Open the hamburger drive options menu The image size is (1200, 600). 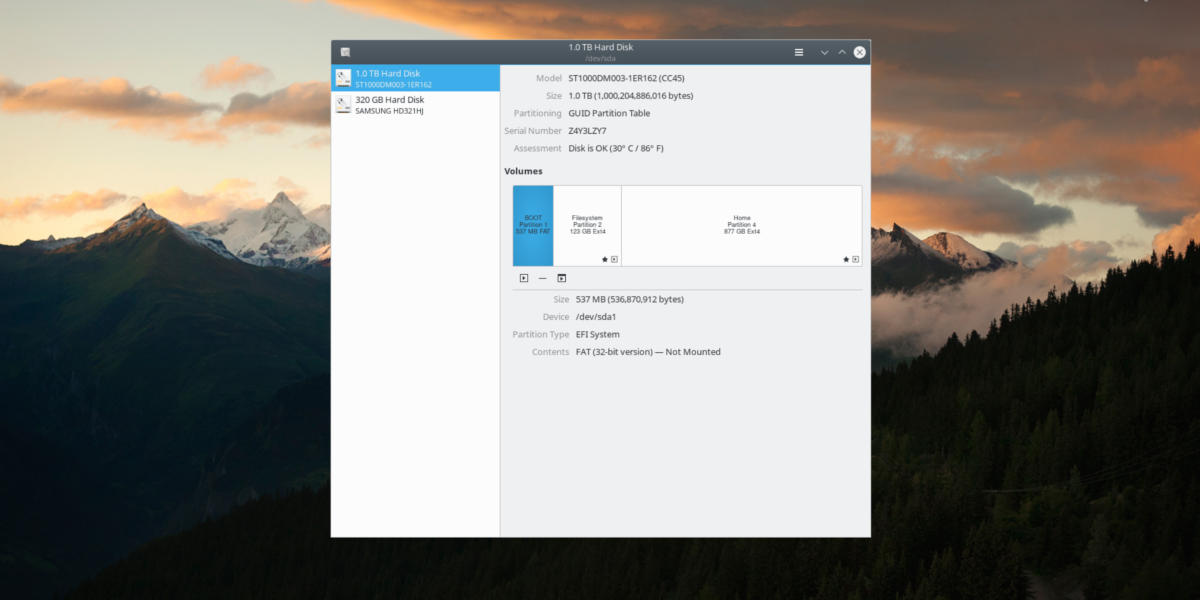798,52
